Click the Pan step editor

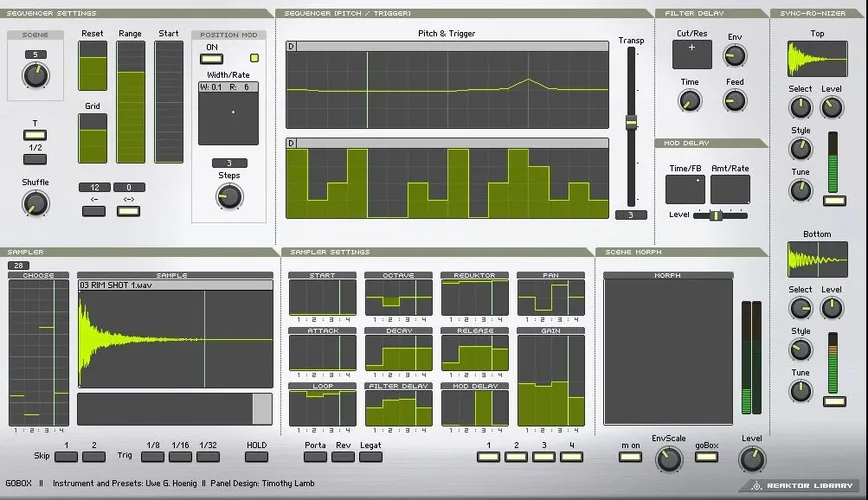(550, 297)
